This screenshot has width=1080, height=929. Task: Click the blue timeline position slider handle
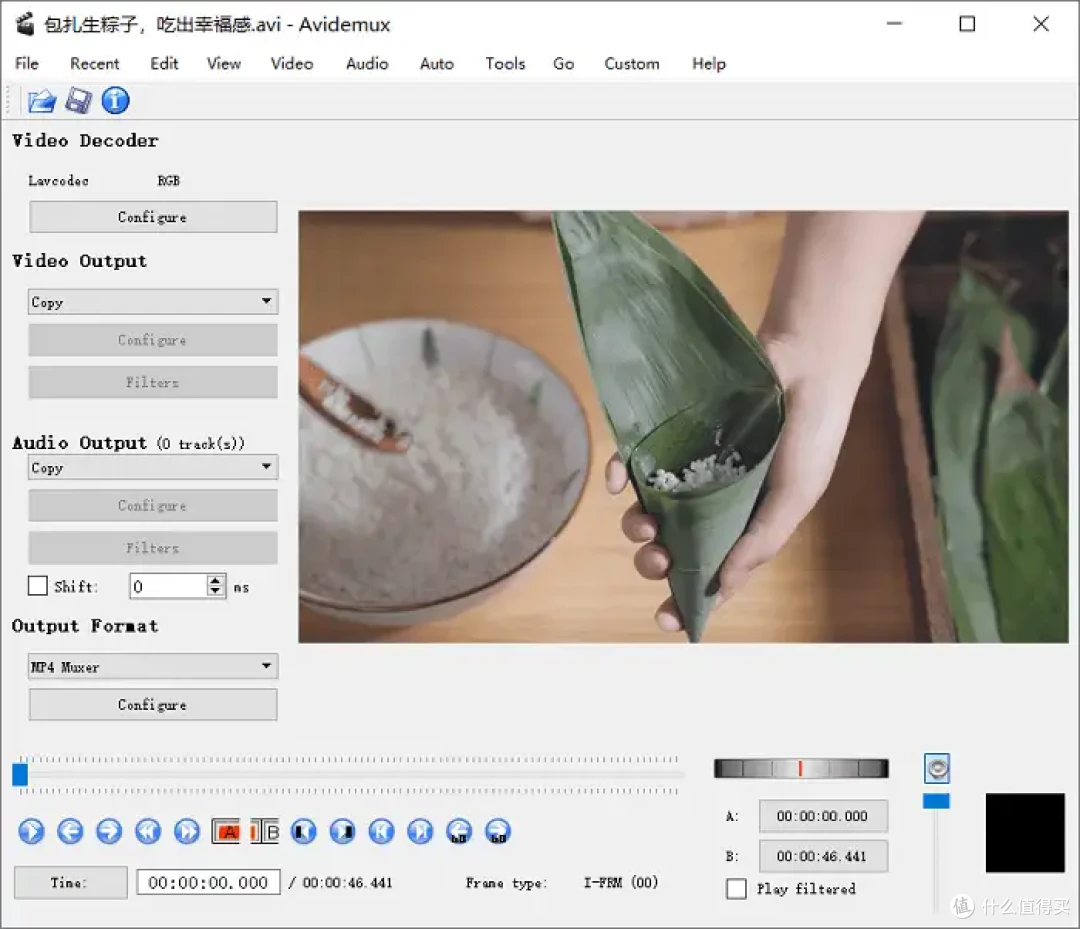(x=20, y=775)
